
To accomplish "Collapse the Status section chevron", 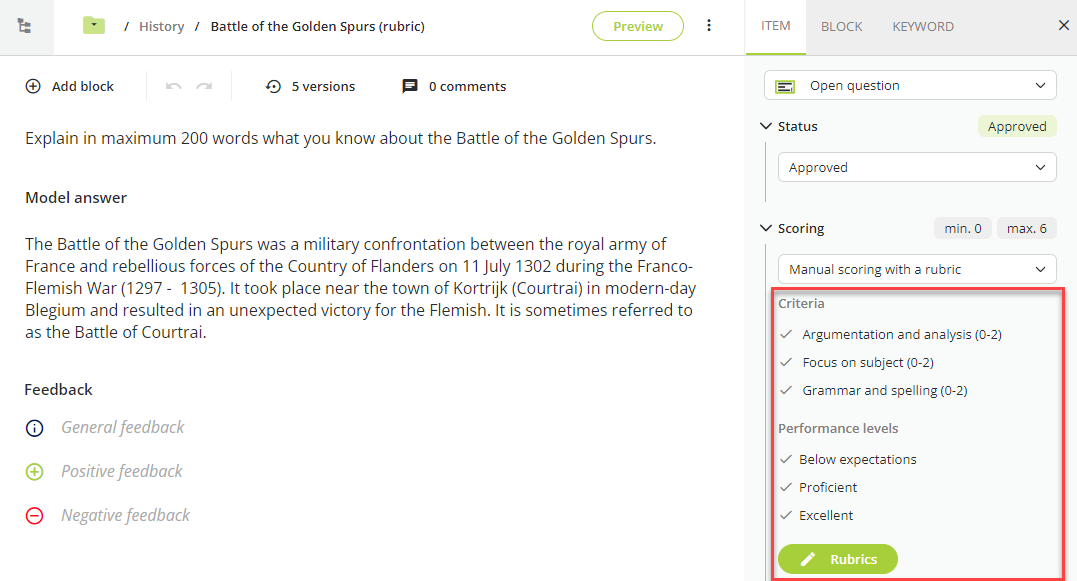I will pos(766,126).
